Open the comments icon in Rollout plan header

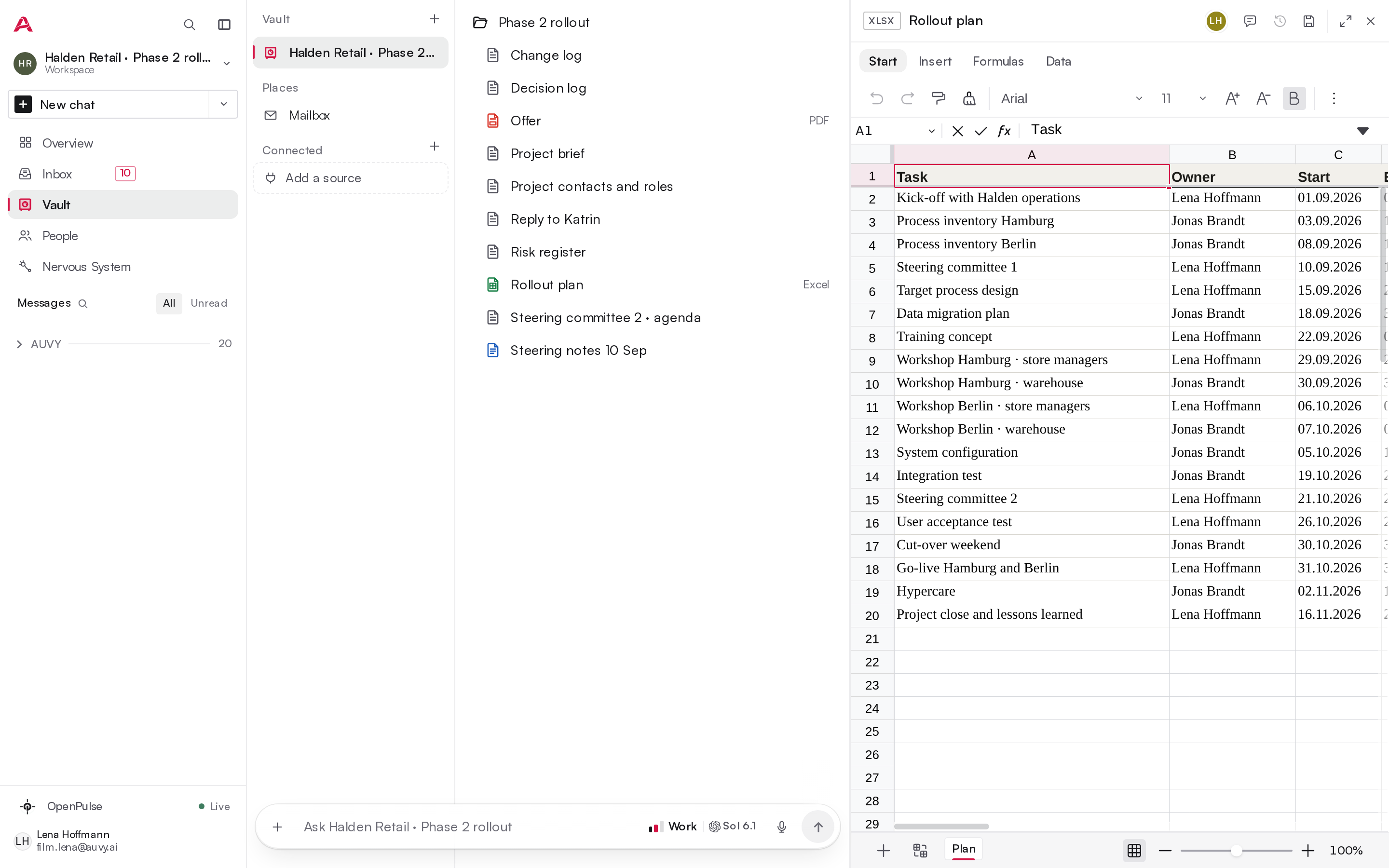pos(1250,21)
